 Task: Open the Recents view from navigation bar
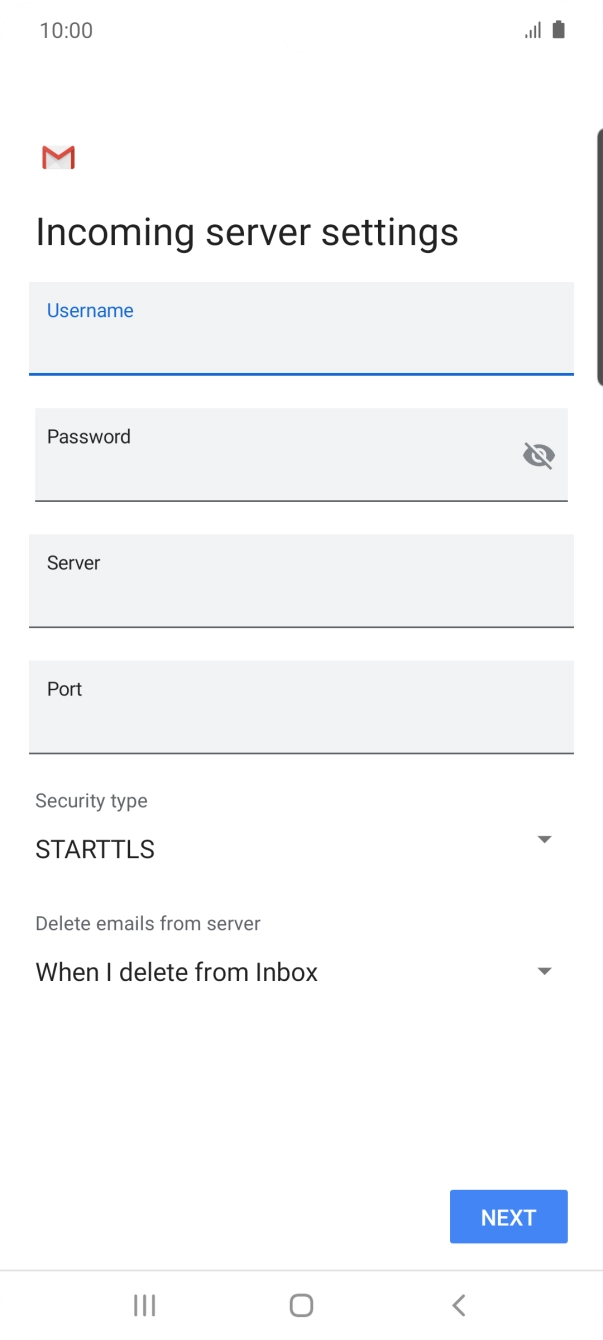pos(144,1304)
